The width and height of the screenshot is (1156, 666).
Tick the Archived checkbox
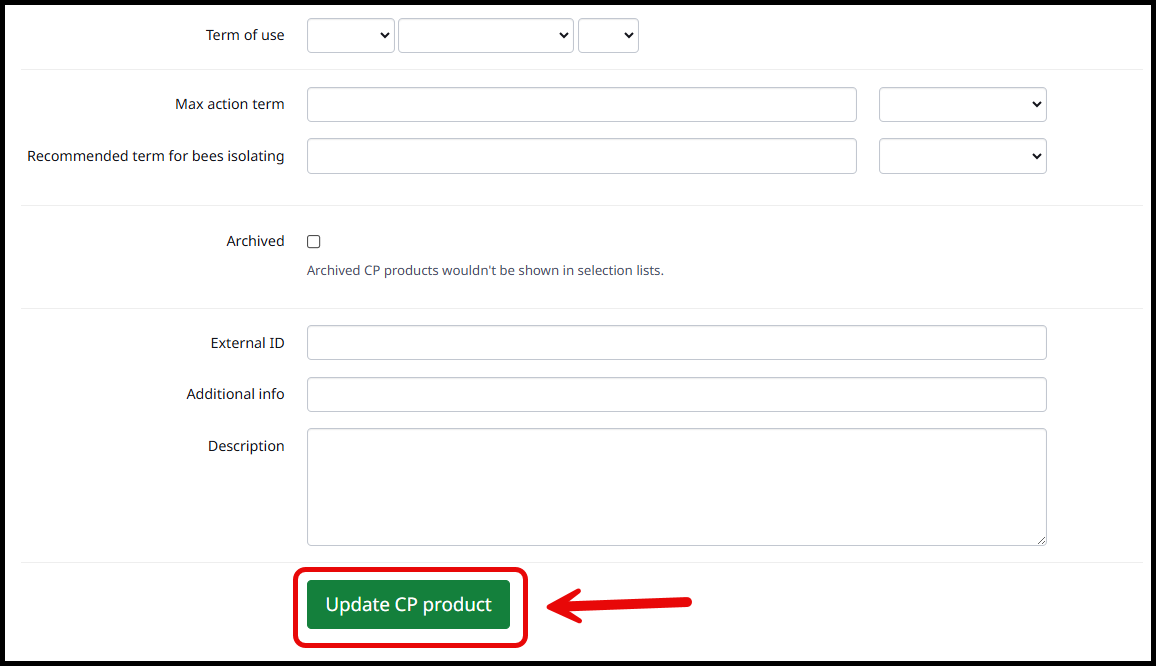pyautogui.click(x=314, y=242)
